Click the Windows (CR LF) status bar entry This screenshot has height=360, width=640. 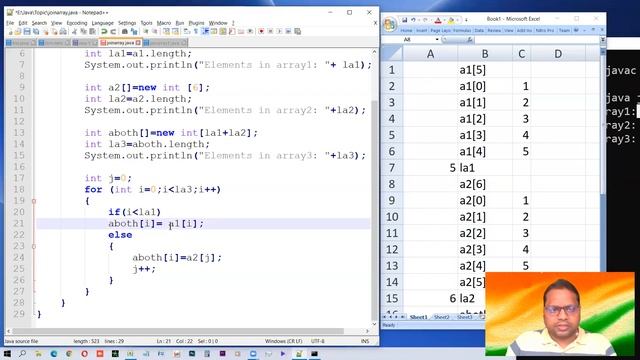[283, 341]
